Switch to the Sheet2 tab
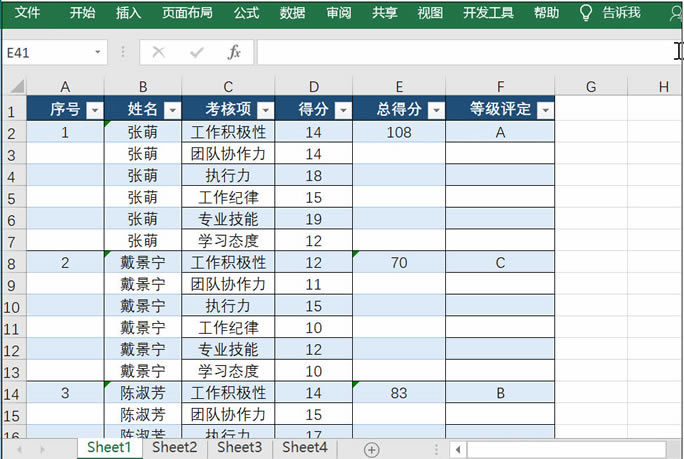The image size is (684, 459). pyautogui.click(x=174, y=448)
